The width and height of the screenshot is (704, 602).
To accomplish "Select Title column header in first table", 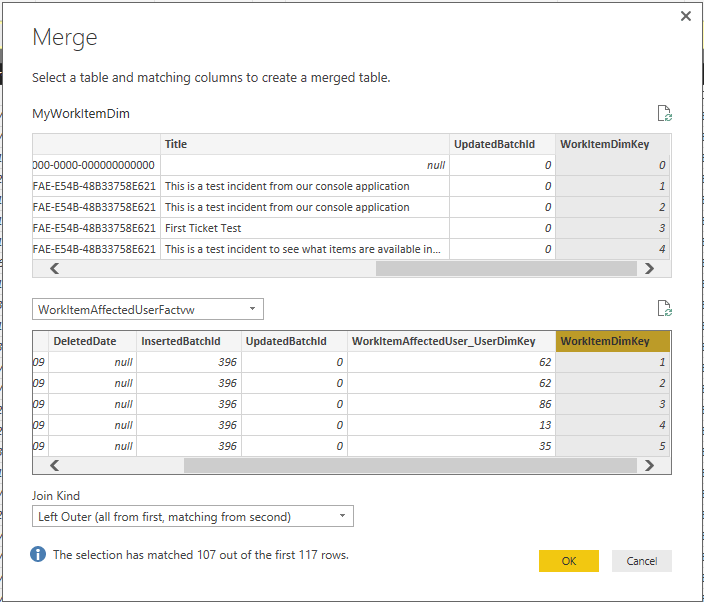I will tap(304, 144).
